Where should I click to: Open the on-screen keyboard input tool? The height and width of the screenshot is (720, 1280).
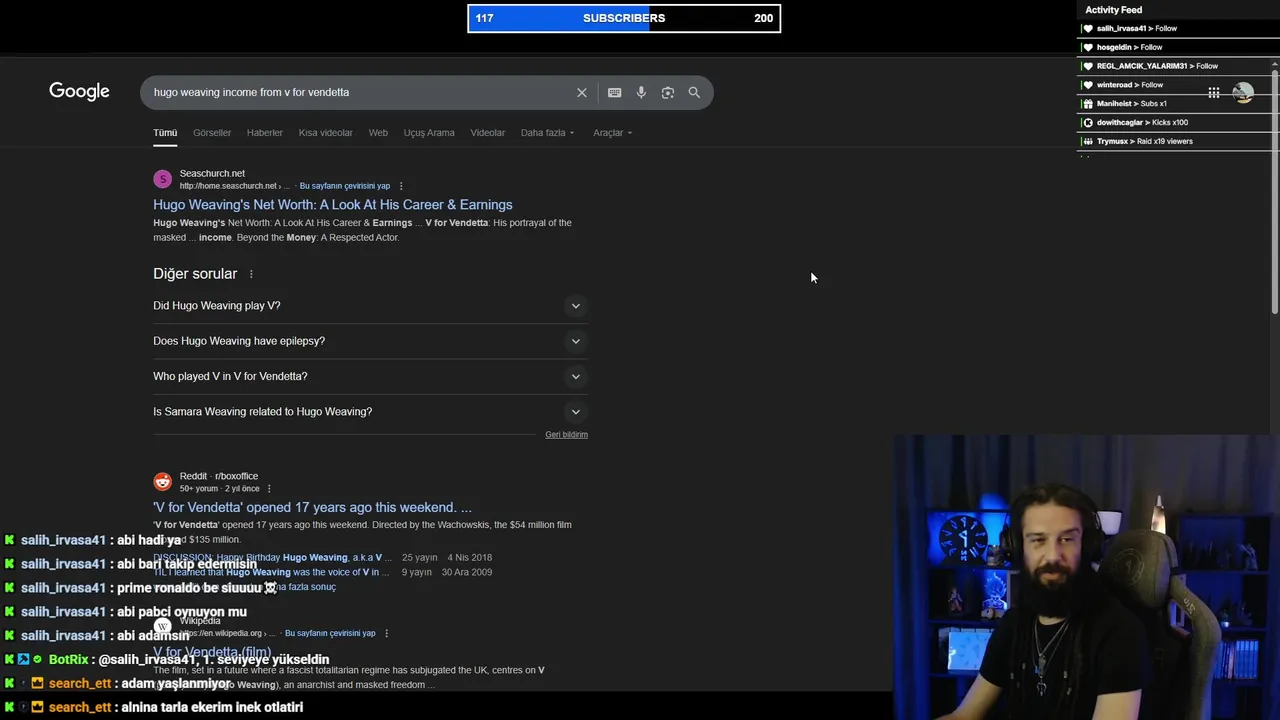614,92
